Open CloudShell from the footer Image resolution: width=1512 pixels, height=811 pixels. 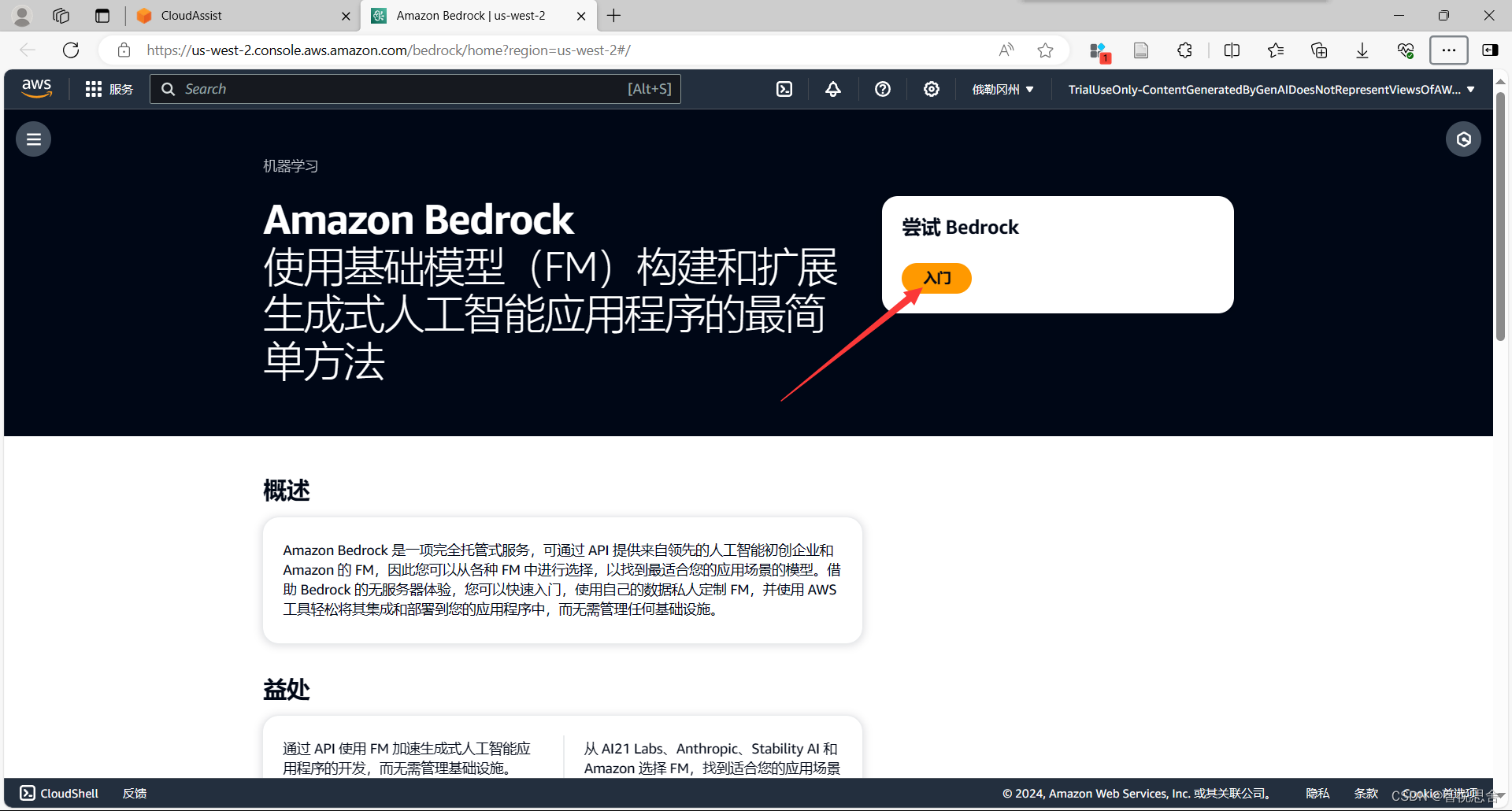[x=59, y=793]
